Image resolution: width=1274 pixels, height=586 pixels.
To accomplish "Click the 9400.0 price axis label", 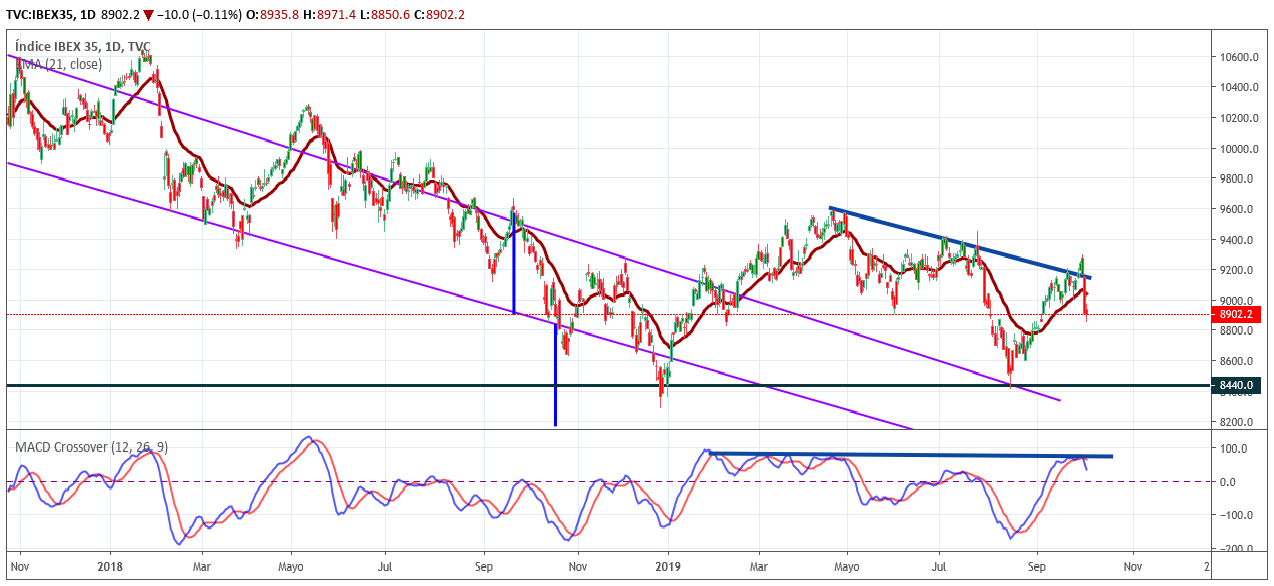I will point(1237,240).
